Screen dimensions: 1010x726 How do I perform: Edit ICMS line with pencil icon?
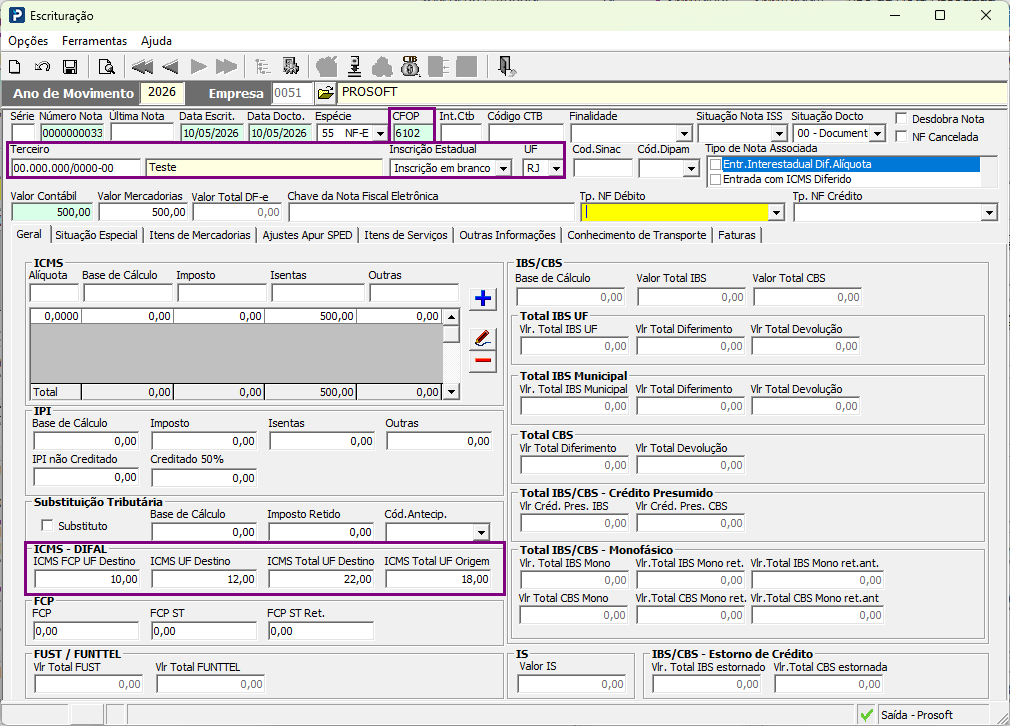(482, 338)
